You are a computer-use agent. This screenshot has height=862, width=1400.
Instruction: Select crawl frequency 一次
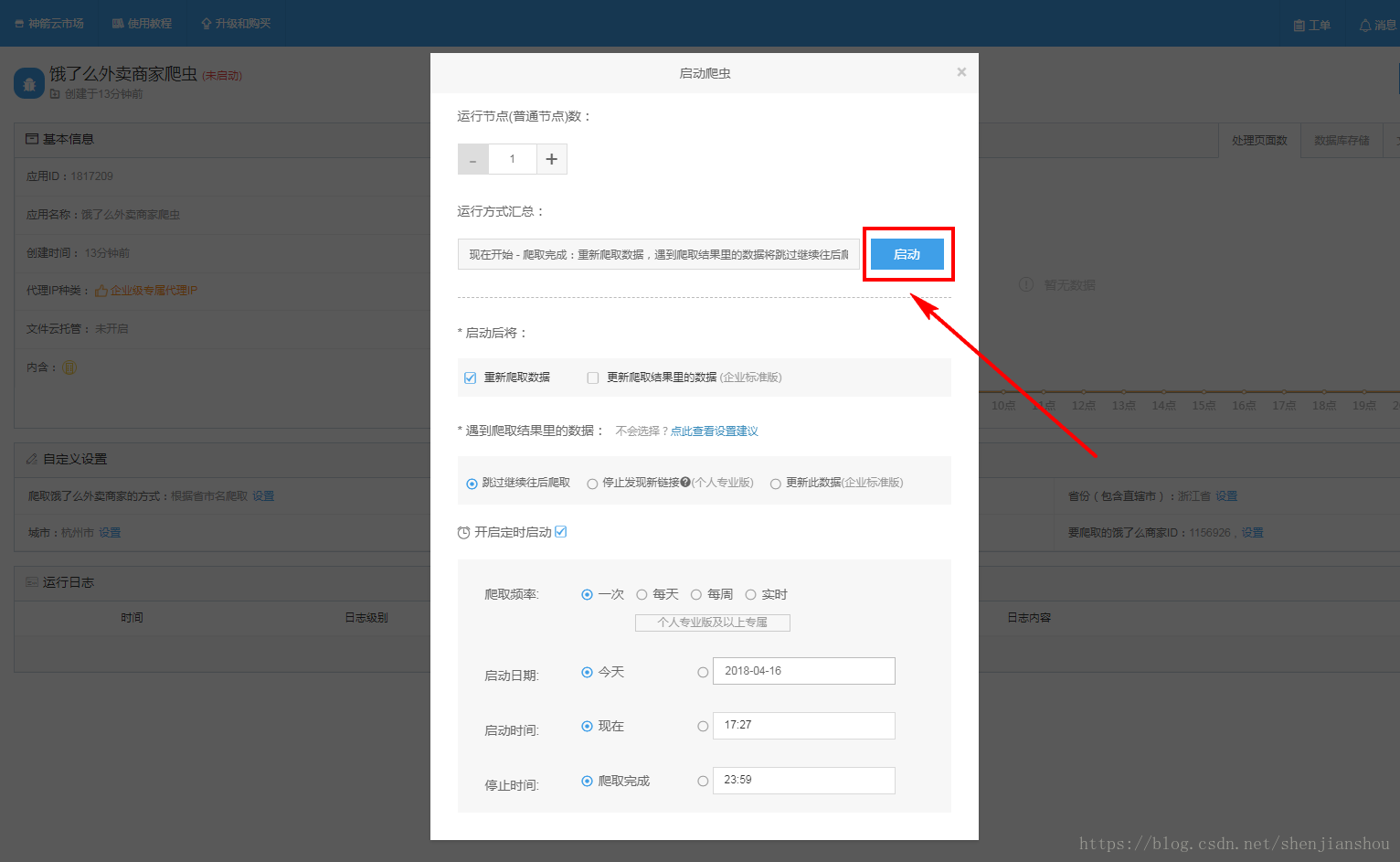pos(587,594)
